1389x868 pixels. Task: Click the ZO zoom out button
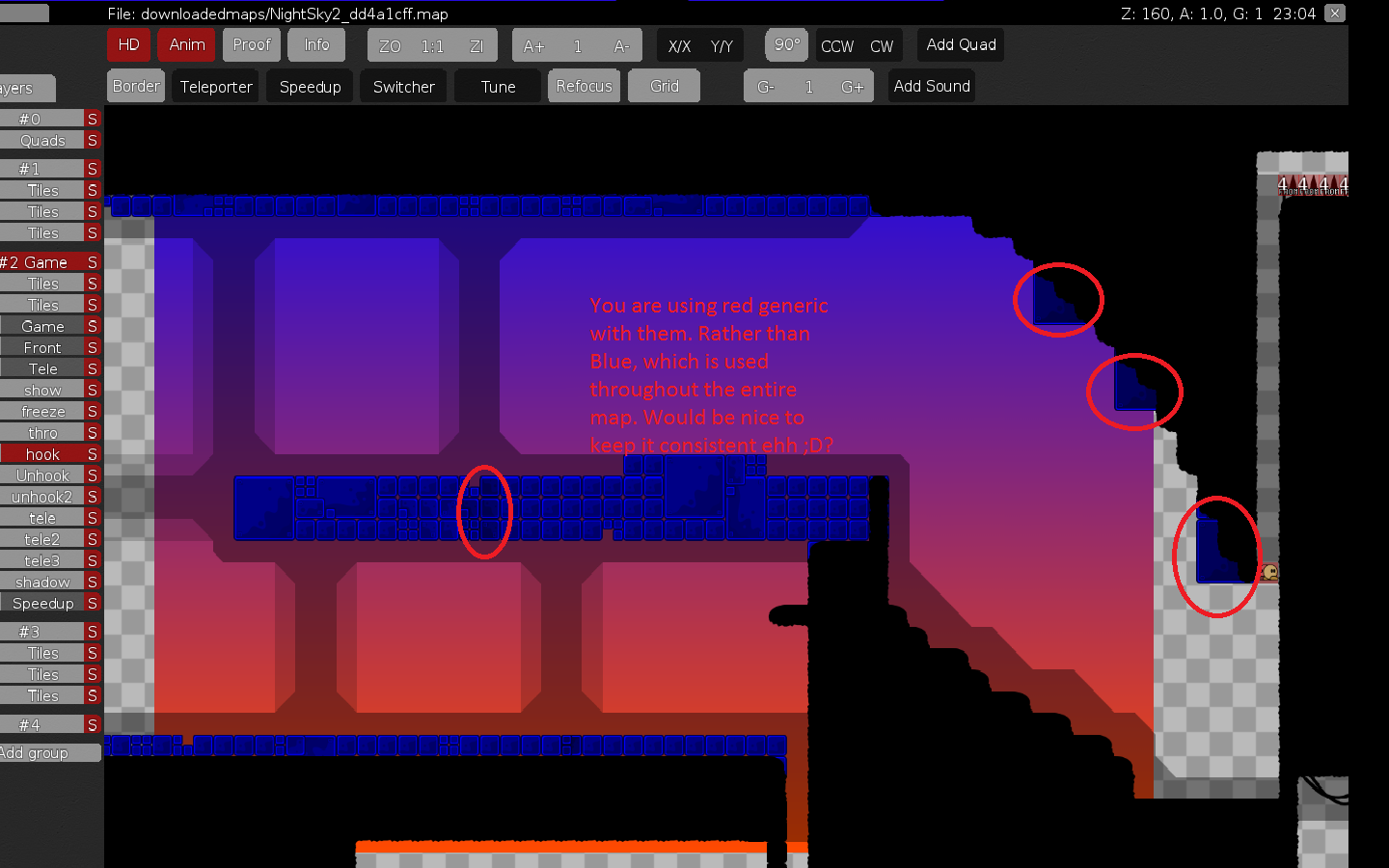point(390,46)
